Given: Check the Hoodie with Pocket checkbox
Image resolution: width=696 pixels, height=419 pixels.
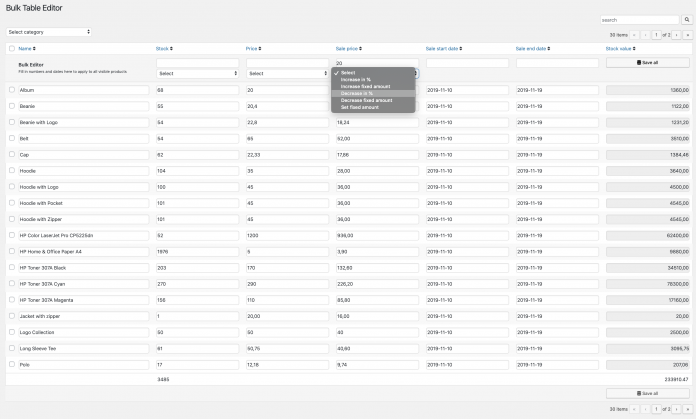Looking at the screenshot, I should coord(12,203).
